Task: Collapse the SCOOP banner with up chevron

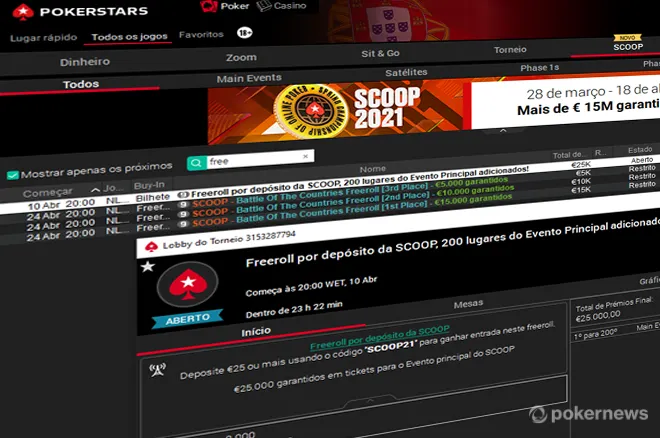Action: pyautogui.click(x=503, y=130)
